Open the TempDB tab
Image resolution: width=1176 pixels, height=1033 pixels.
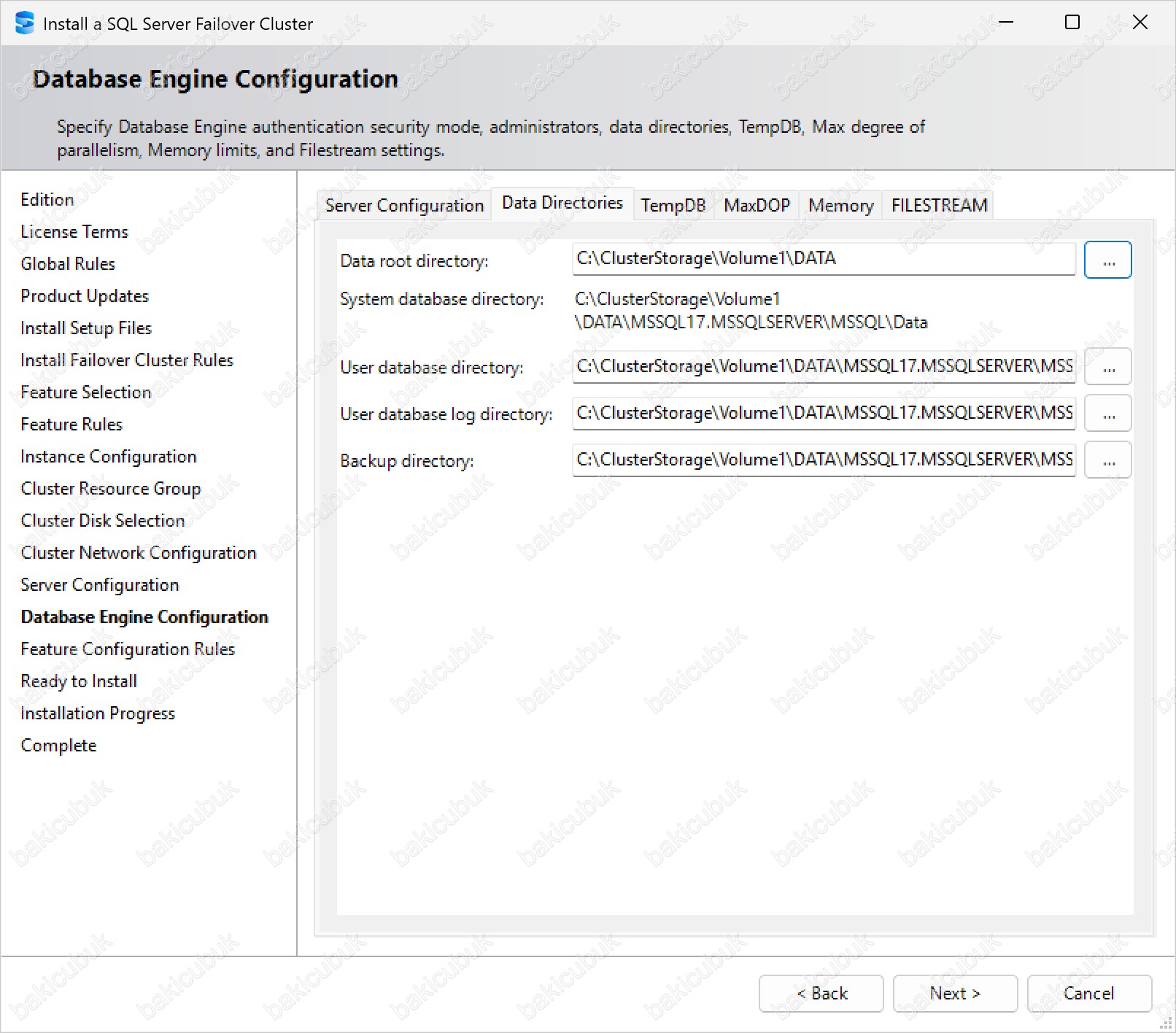(673, 206)
